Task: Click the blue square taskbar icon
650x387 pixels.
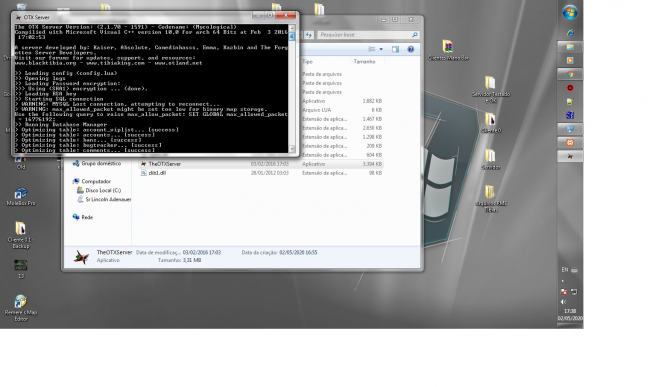Action: (570, 115)
